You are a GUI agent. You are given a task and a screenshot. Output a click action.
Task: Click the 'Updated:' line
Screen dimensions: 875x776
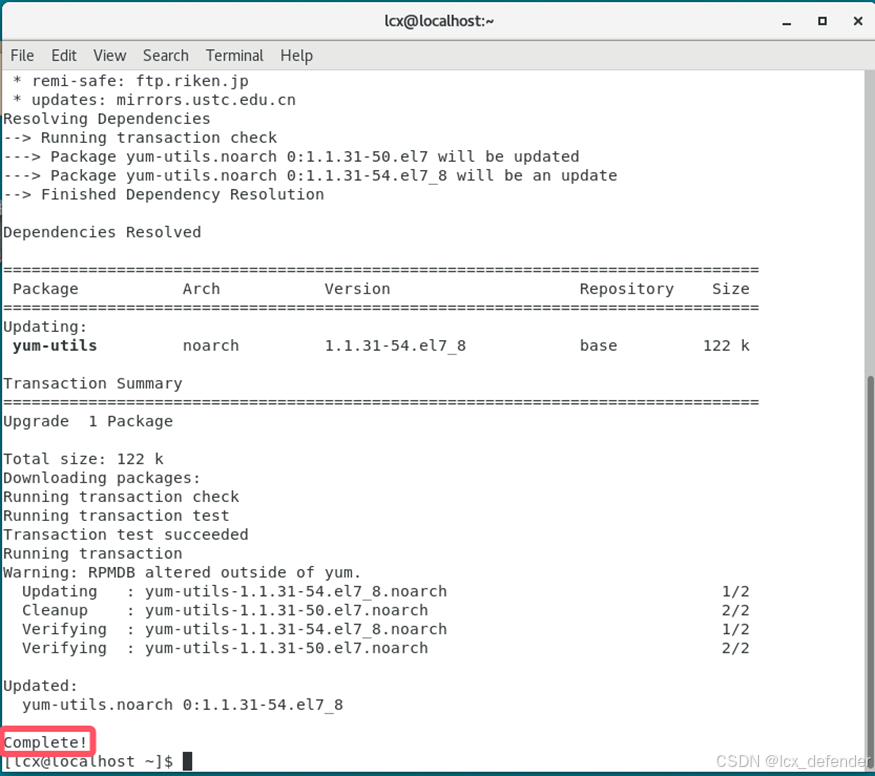[x=41, y=686]
